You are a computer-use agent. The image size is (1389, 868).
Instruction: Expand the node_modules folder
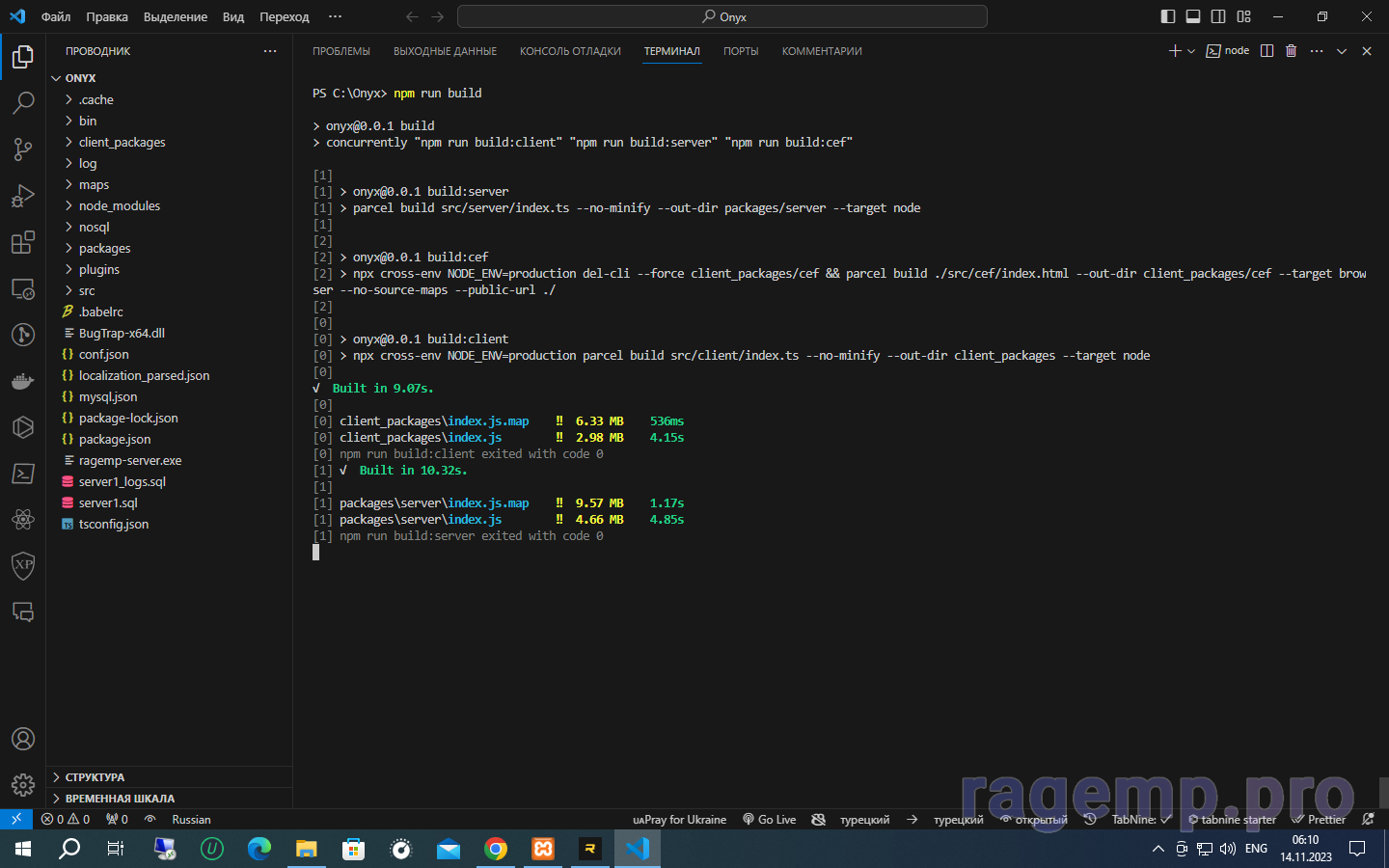click(120, 205)
